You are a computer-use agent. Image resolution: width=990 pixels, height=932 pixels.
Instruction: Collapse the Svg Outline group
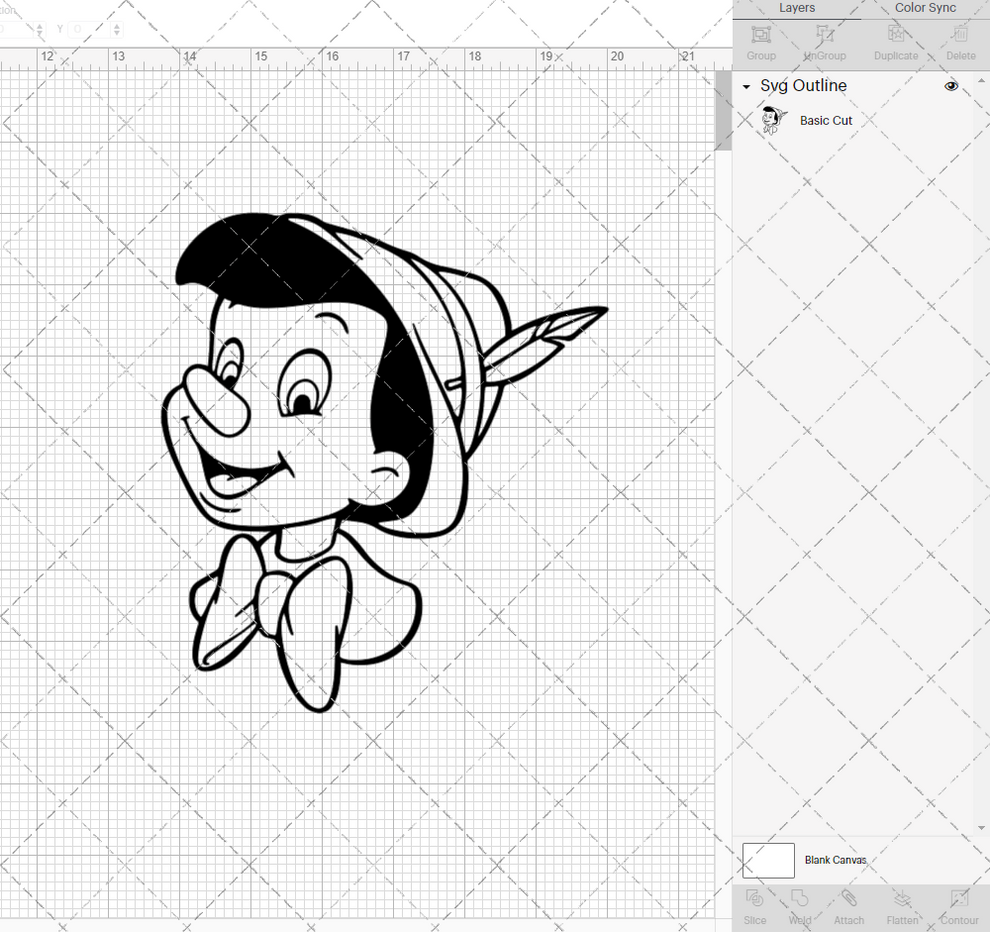point(744,86)
